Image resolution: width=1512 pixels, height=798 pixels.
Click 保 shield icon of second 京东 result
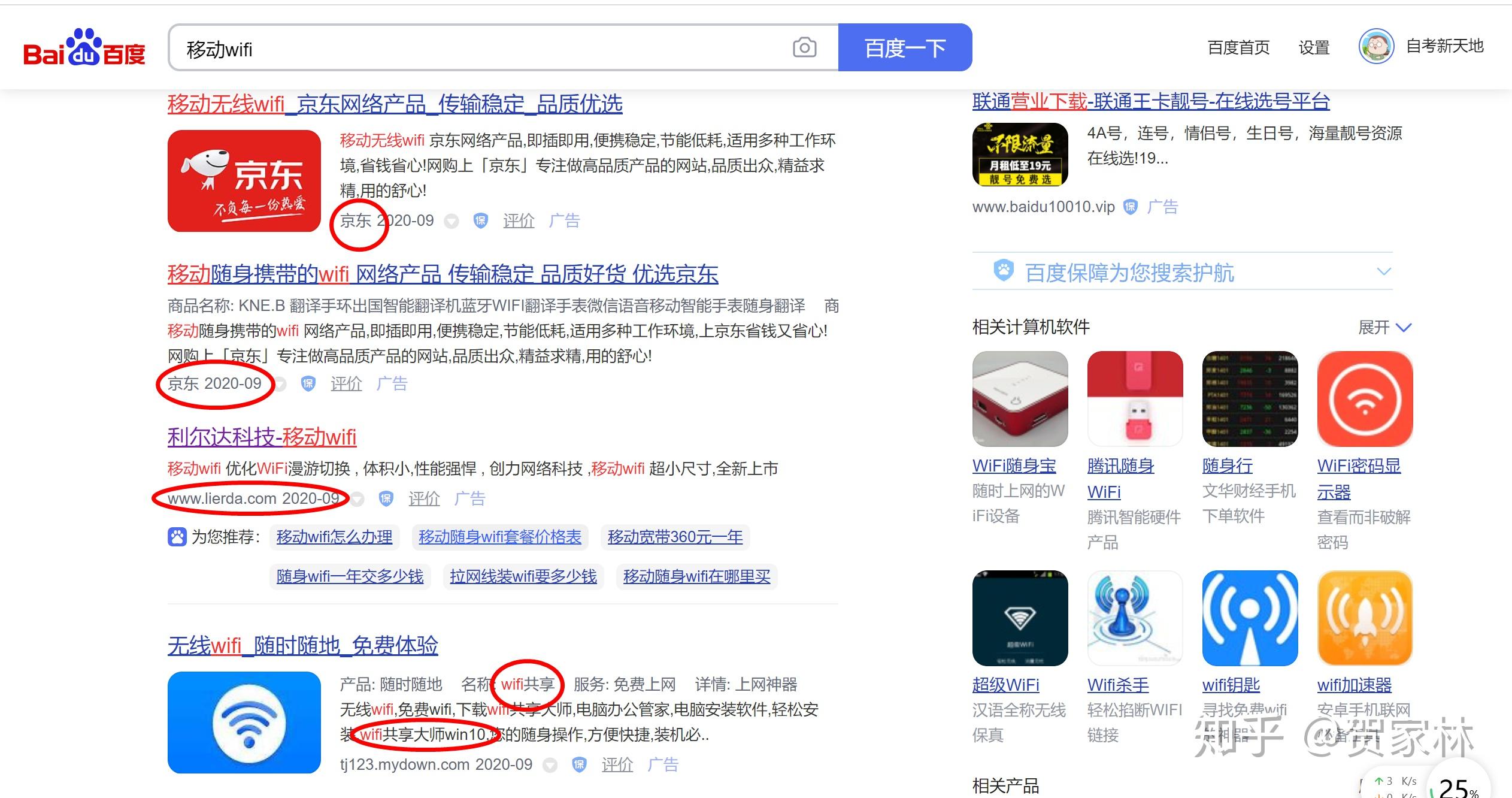point(308,383)
